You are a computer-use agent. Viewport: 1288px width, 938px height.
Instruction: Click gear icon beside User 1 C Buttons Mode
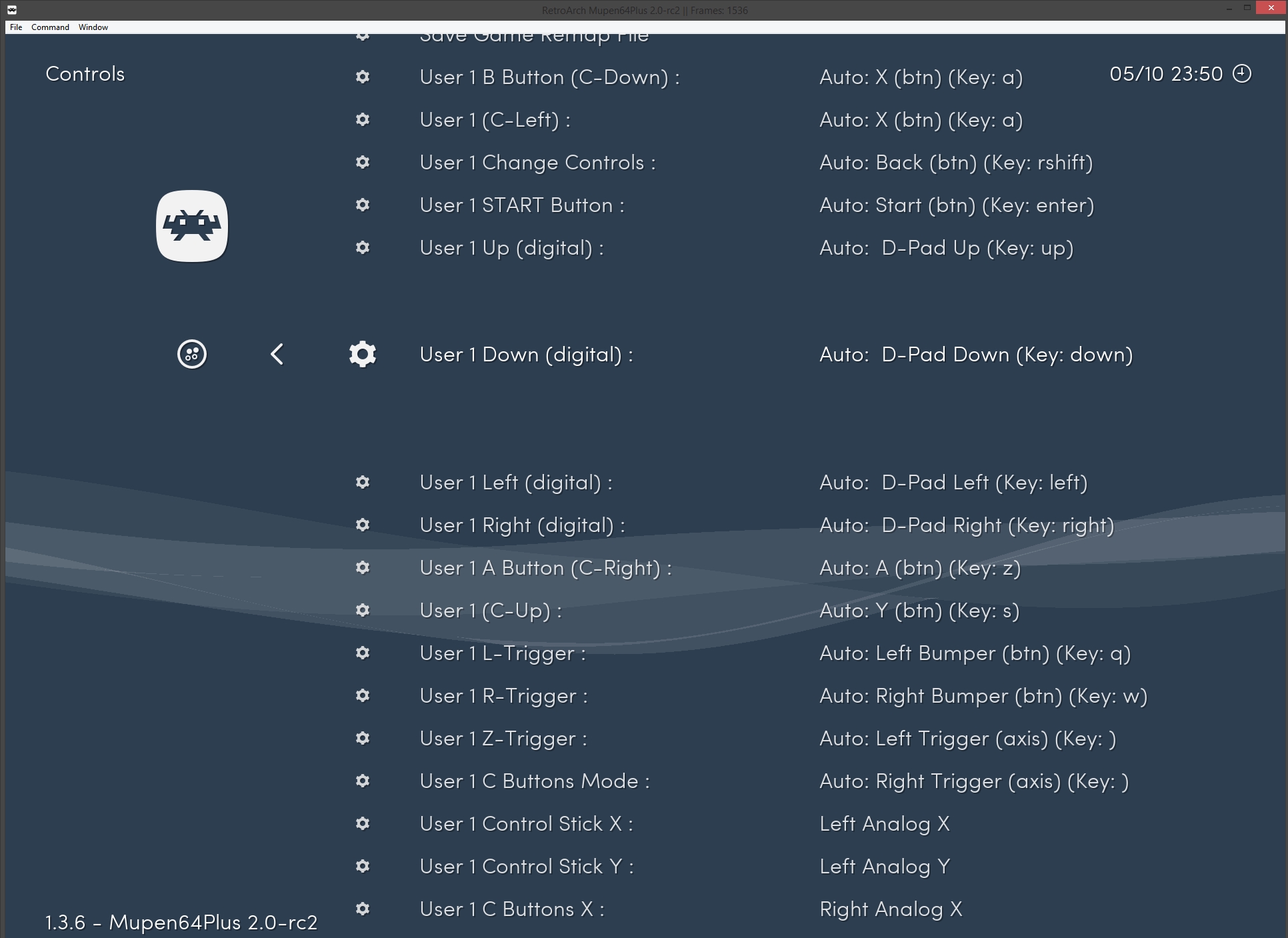(x=363, y=781)
